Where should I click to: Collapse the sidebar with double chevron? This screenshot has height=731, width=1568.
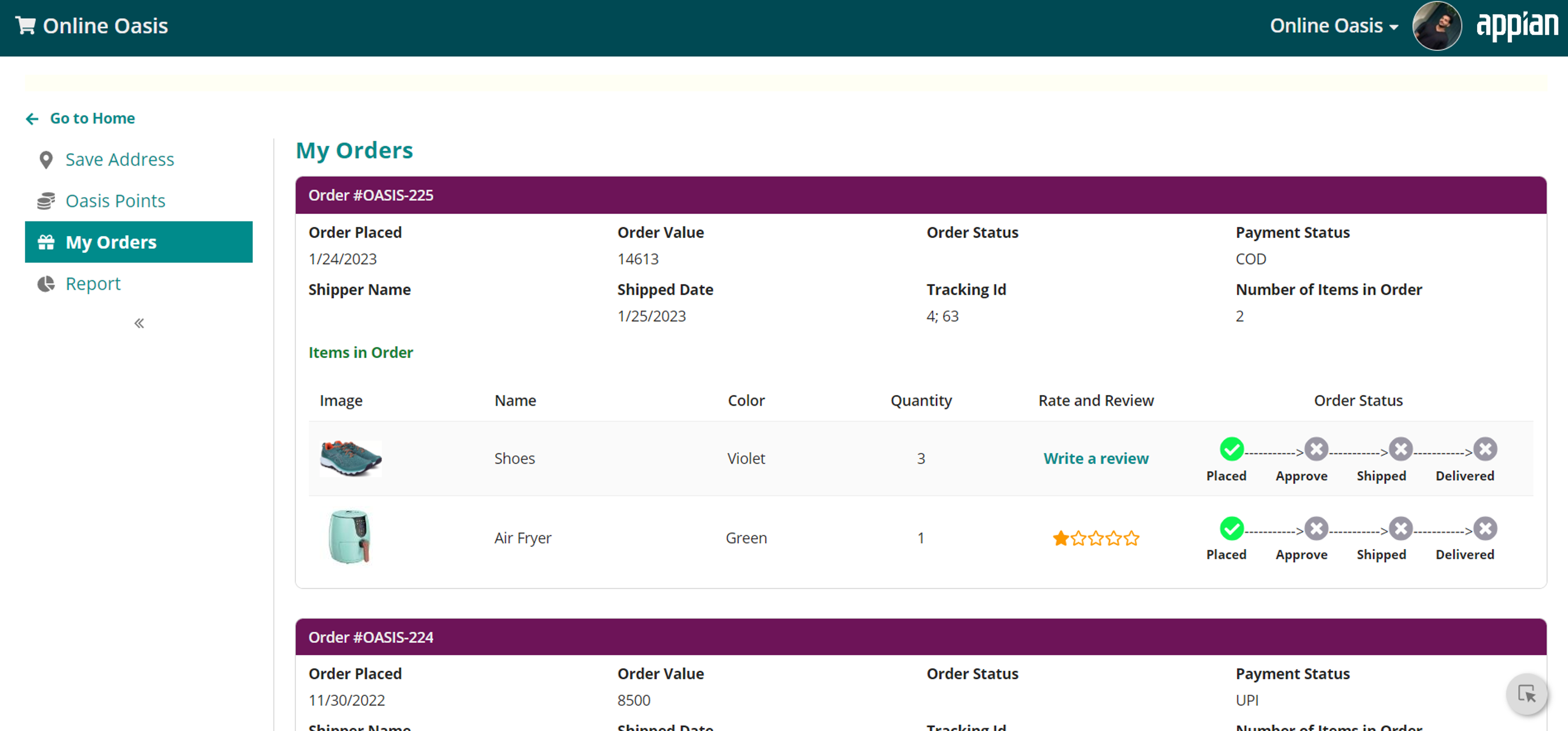(x=139, y=323)
